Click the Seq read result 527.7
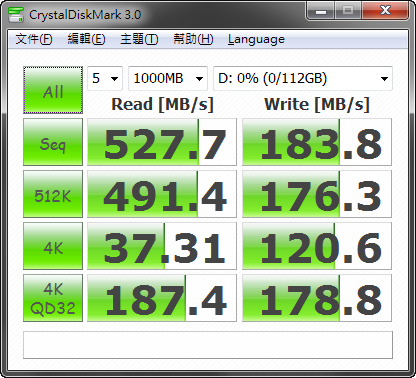Viewport: 416px width, 378px height. (x=162, y=142)
